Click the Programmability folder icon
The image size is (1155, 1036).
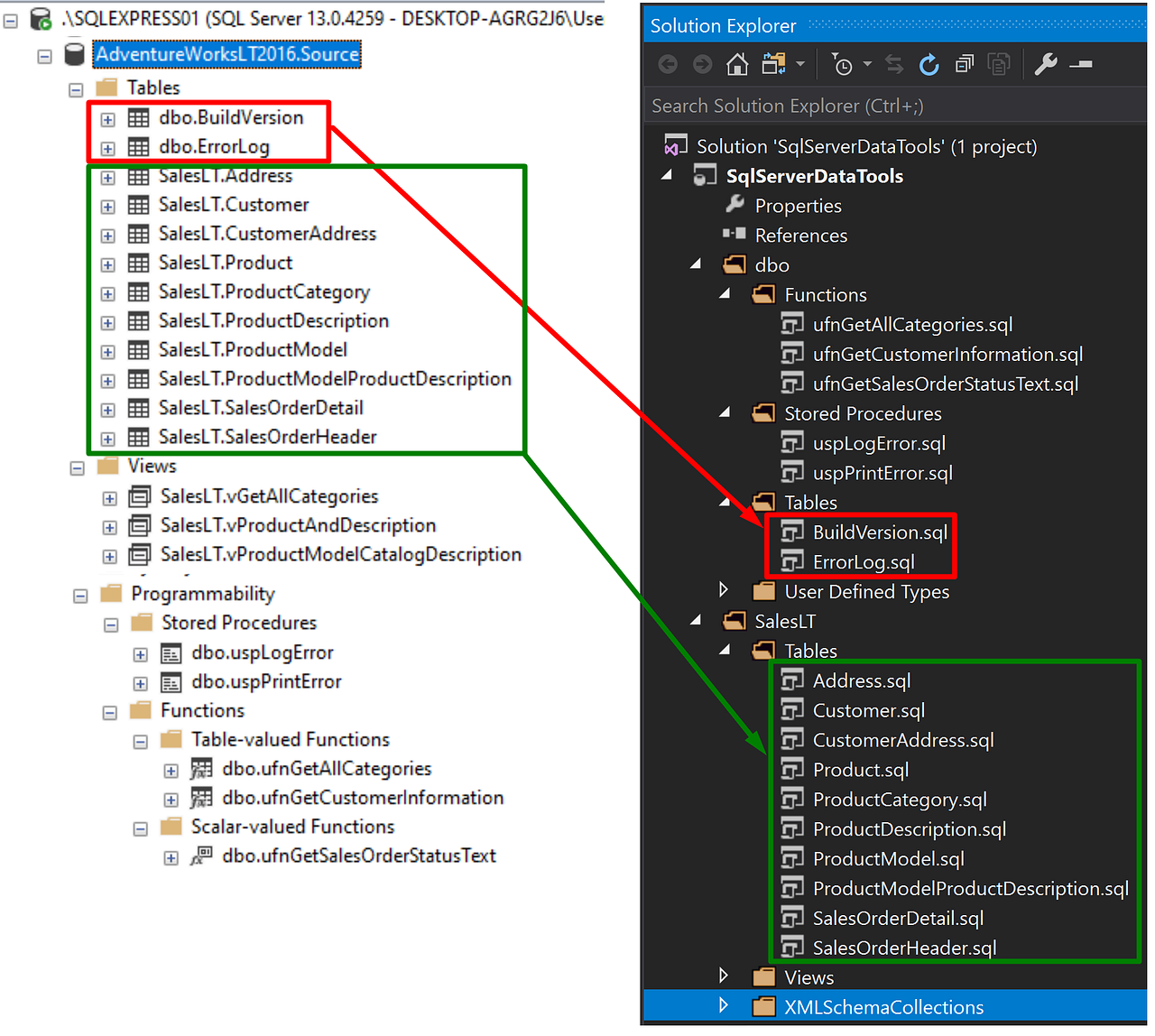pyautogui.click(x=111, y=594)
